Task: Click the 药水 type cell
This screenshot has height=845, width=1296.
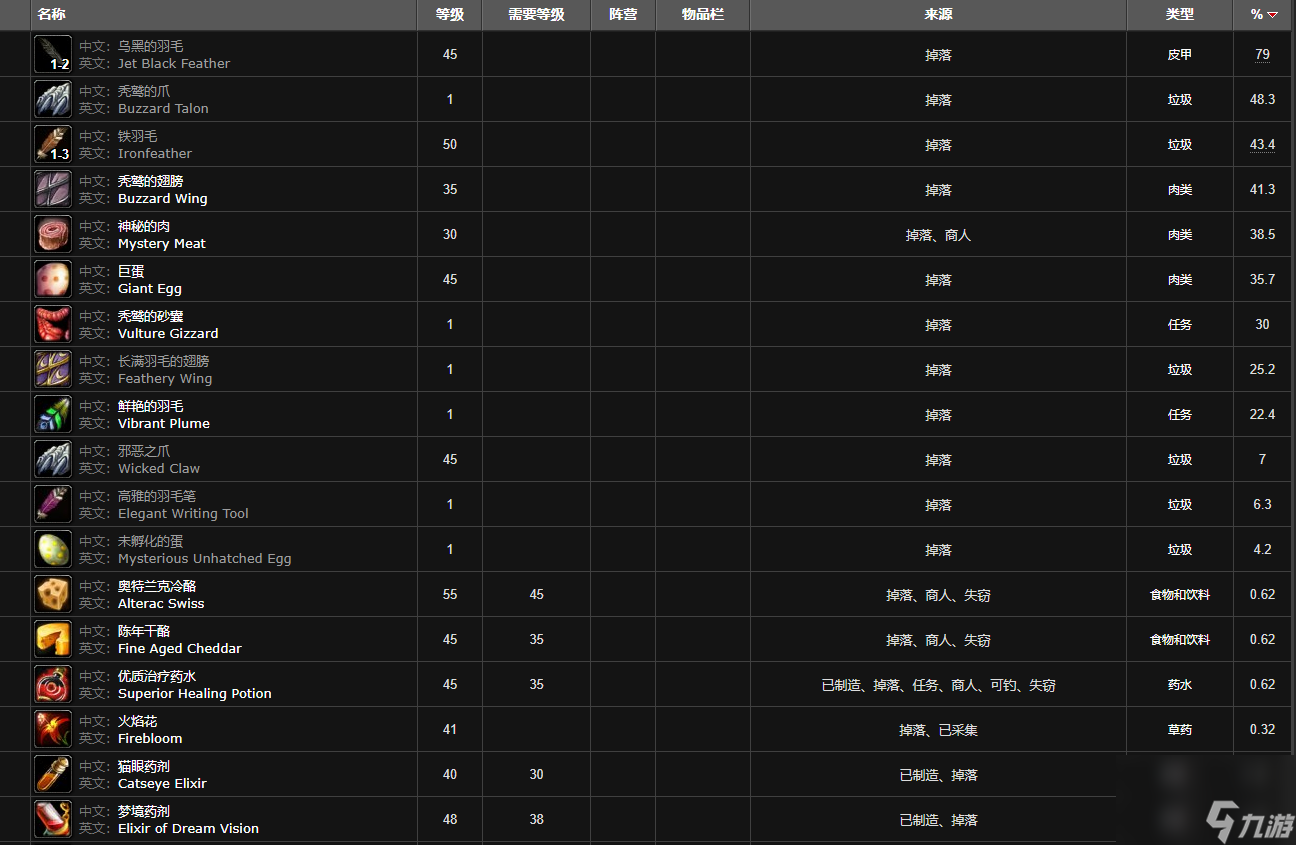Action: 1180,685
